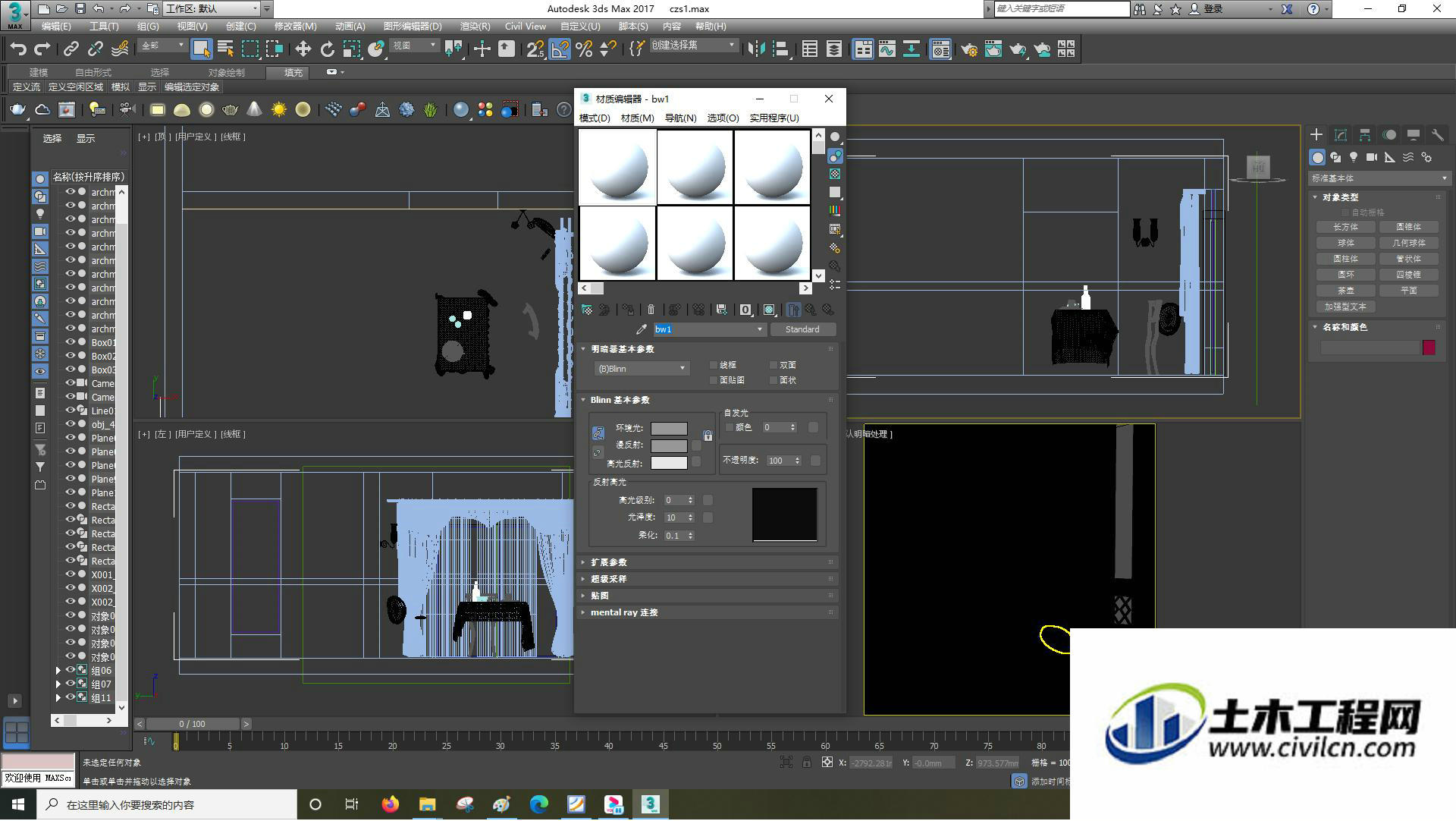Select the first material sample sphere slot
This screenshot has width=1456, height=821.
click(617, 167)
